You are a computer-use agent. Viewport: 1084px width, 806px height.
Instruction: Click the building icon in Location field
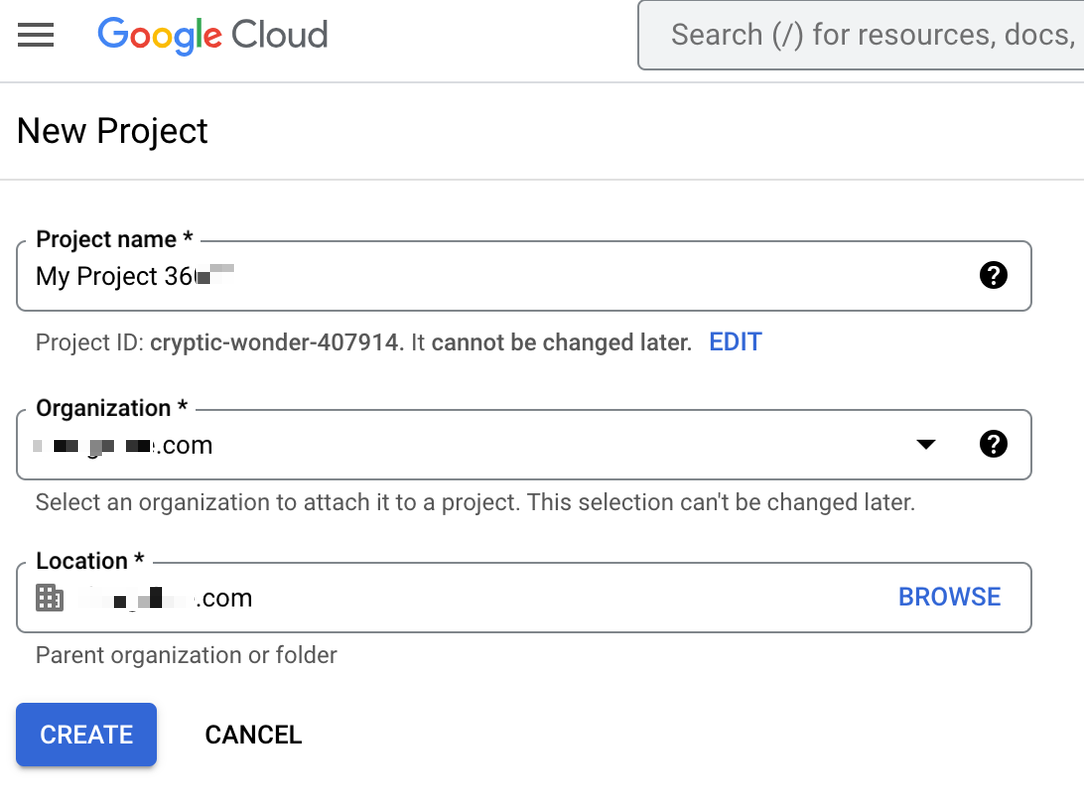coord(49,598)
